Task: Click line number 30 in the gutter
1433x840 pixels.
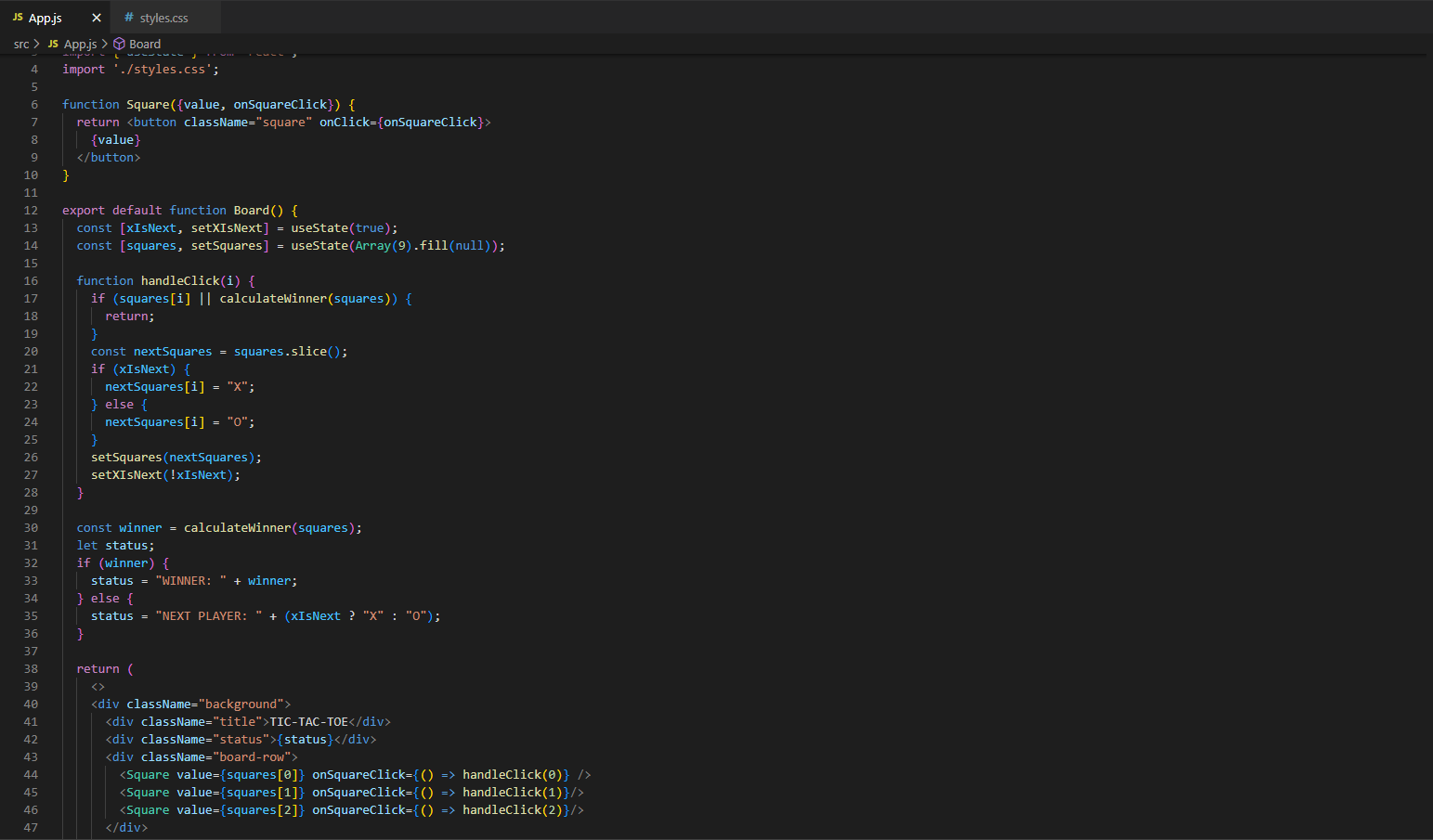Action: click(x=31, y=528)
